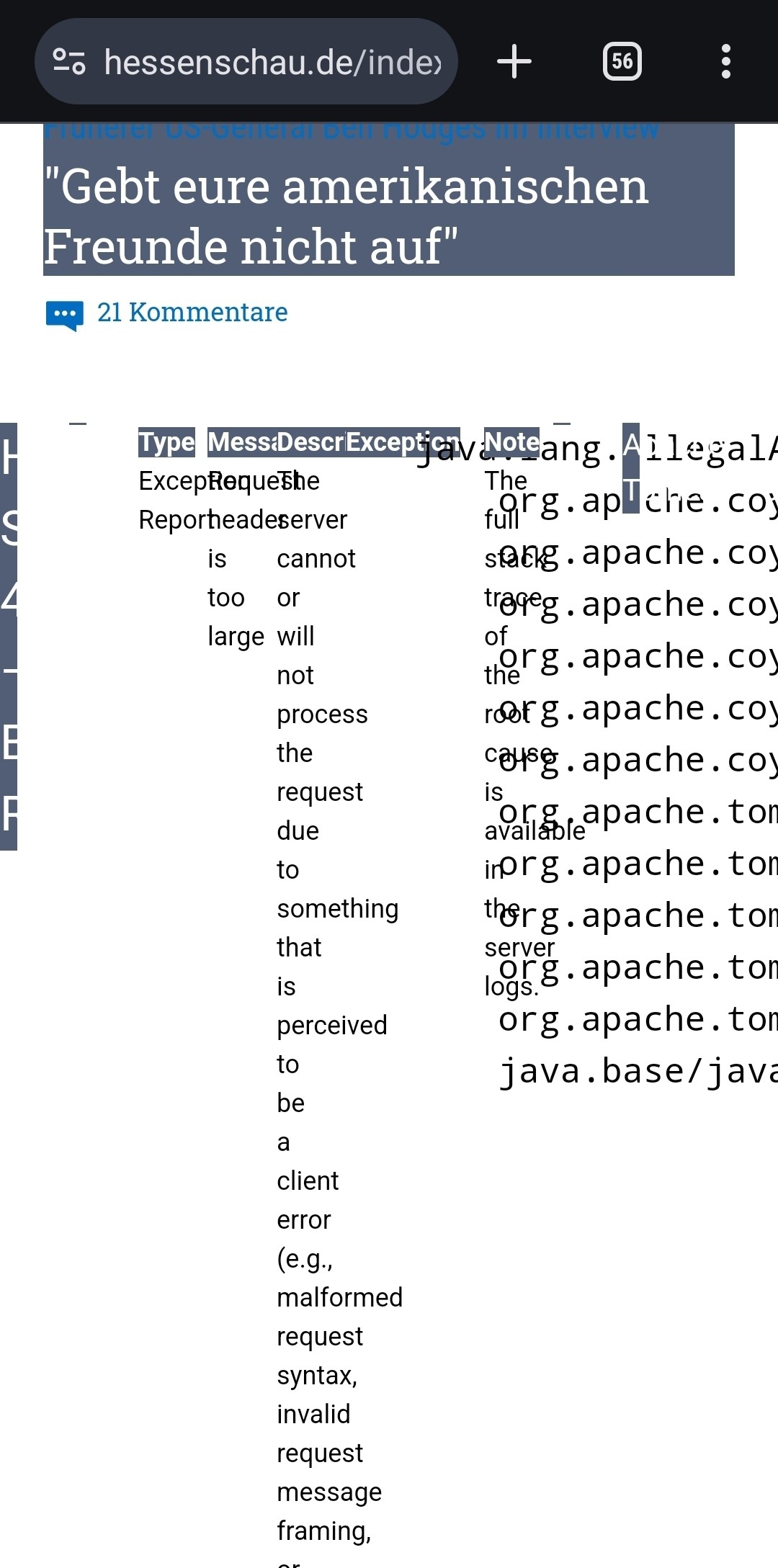
Task: Select the word "error" in the description
Action: pos(303,1220)
